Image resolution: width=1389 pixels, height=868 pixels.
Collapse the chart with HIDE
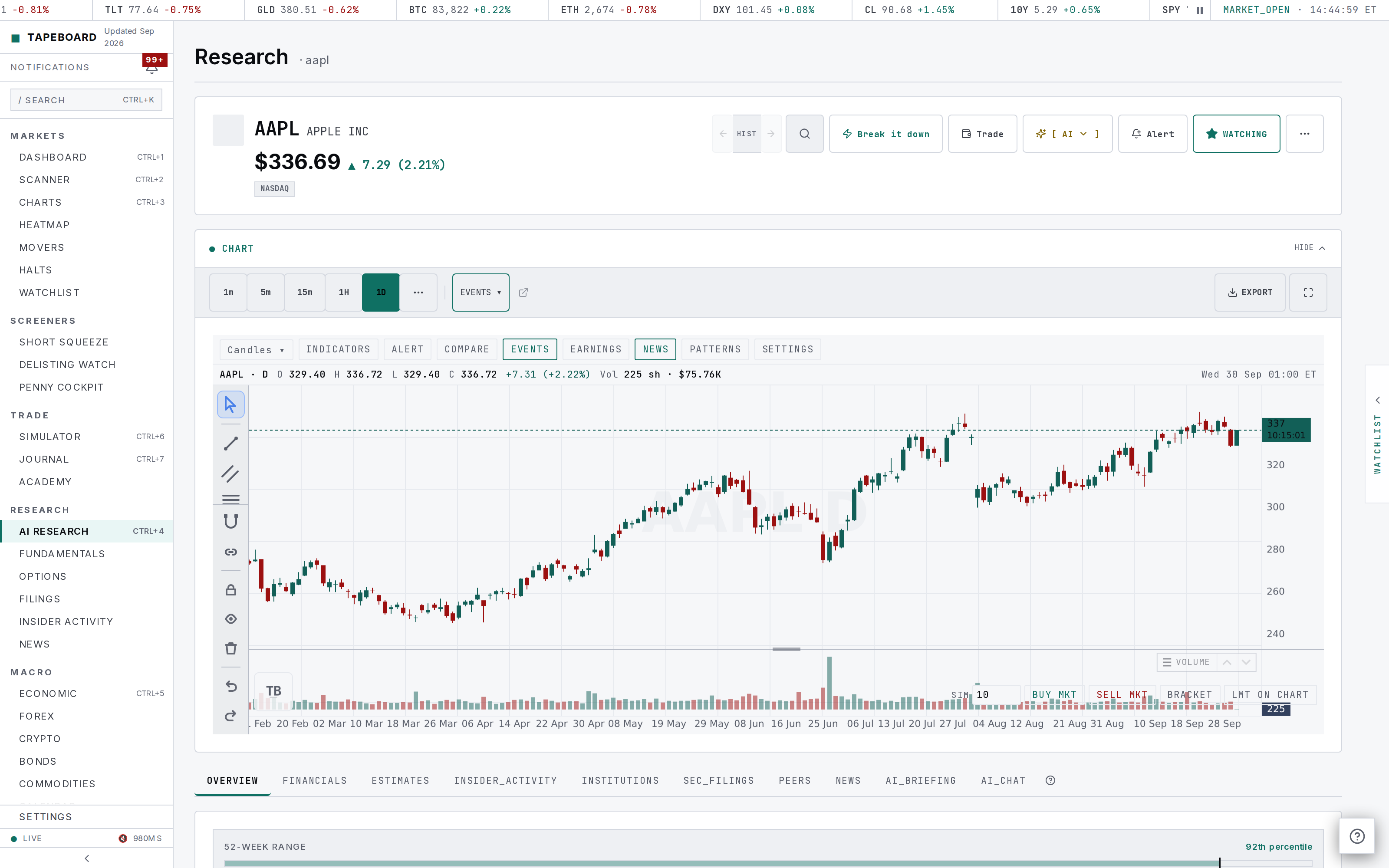(1309, 248)
